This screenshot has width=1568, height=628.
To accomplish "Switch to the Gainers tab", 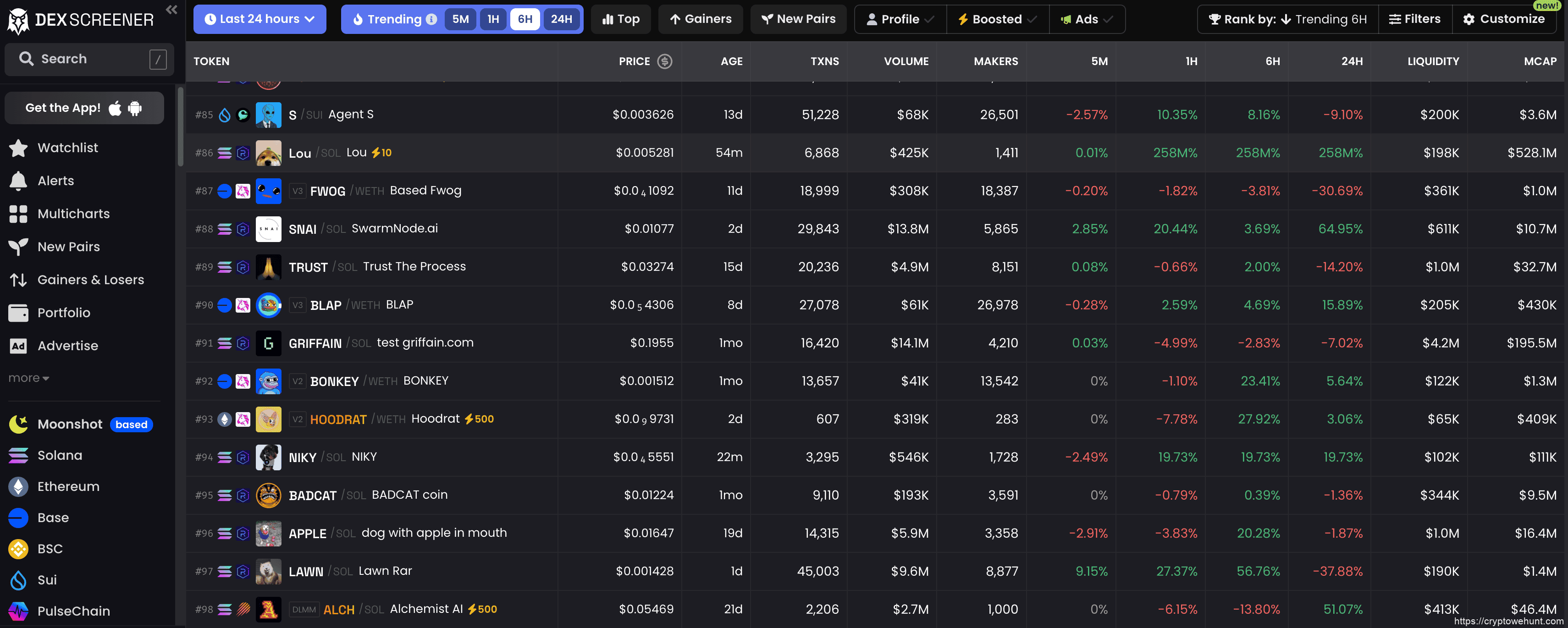I will pyautogui.click(x=701, y=19).
